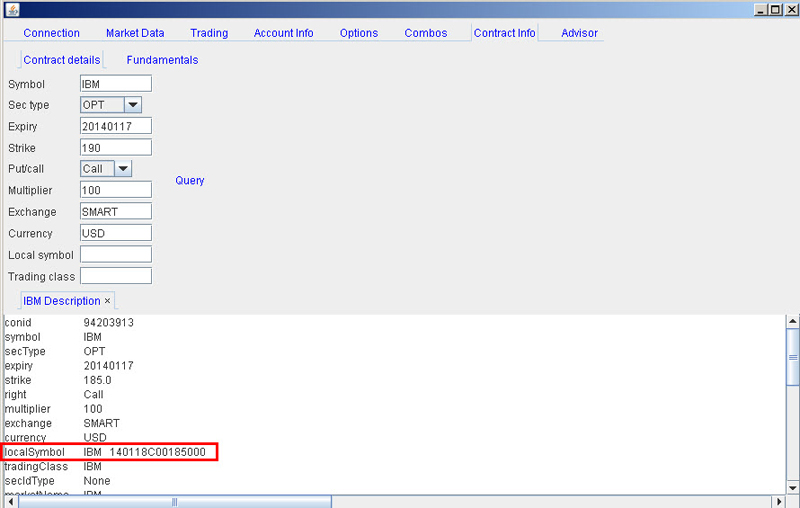800x508 pixels.
Task: Click the localSymbol value IBM 140118C00185000
Action: tap(144, 452)
